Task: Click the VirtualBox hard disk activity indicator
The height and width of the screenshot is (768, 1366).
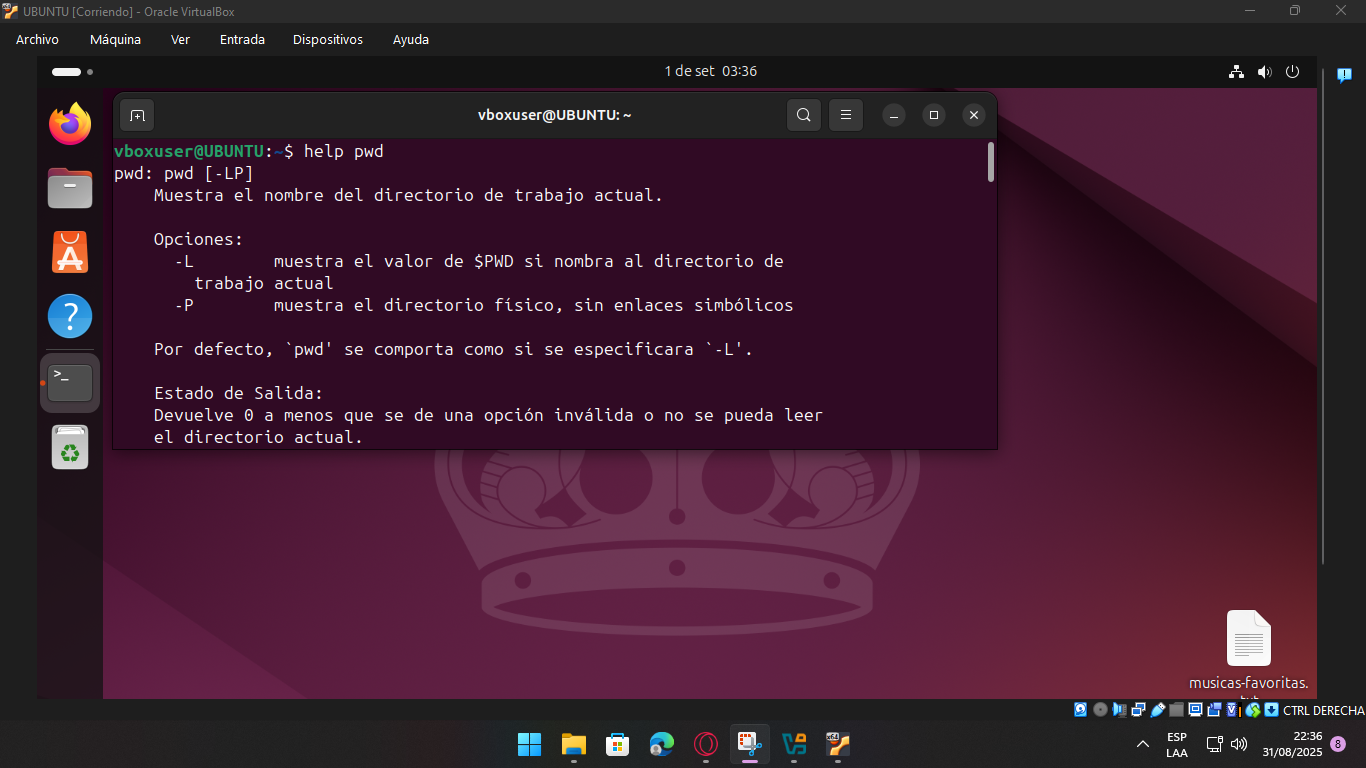Action: (1081, 710)
